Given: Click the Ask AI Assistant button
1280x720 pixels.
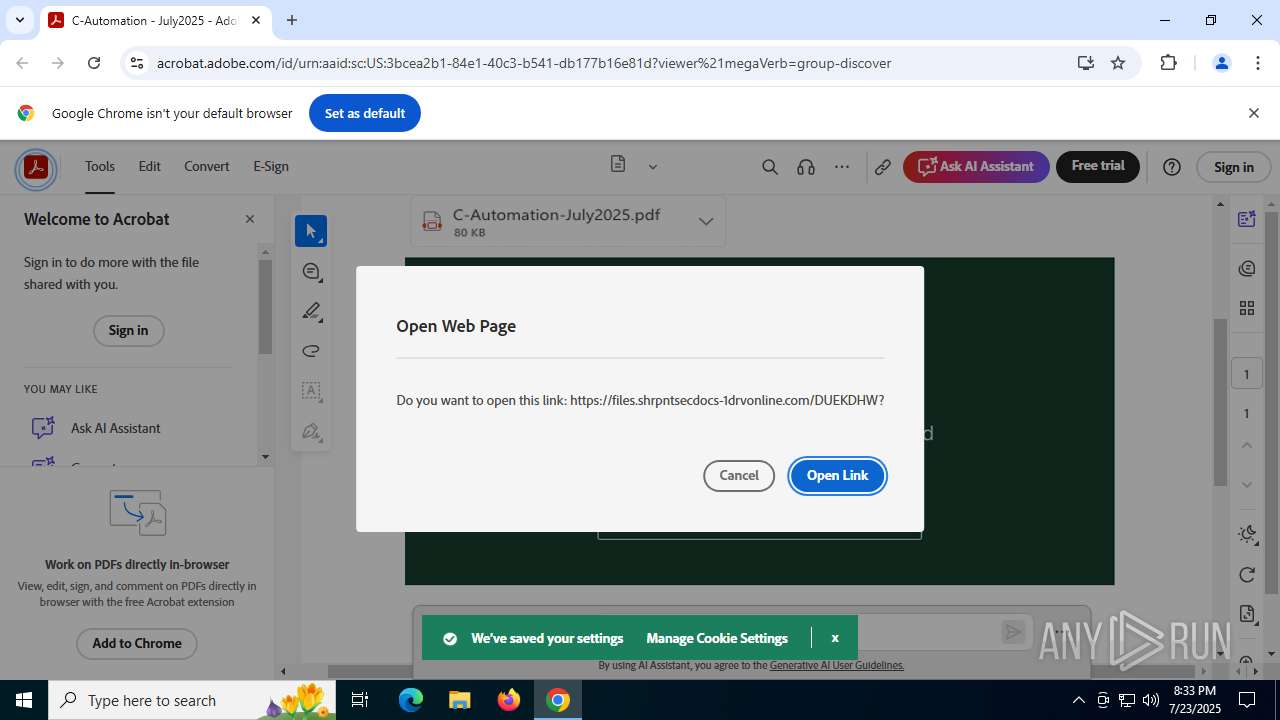Looking at the screenshot, I should 976,166.
